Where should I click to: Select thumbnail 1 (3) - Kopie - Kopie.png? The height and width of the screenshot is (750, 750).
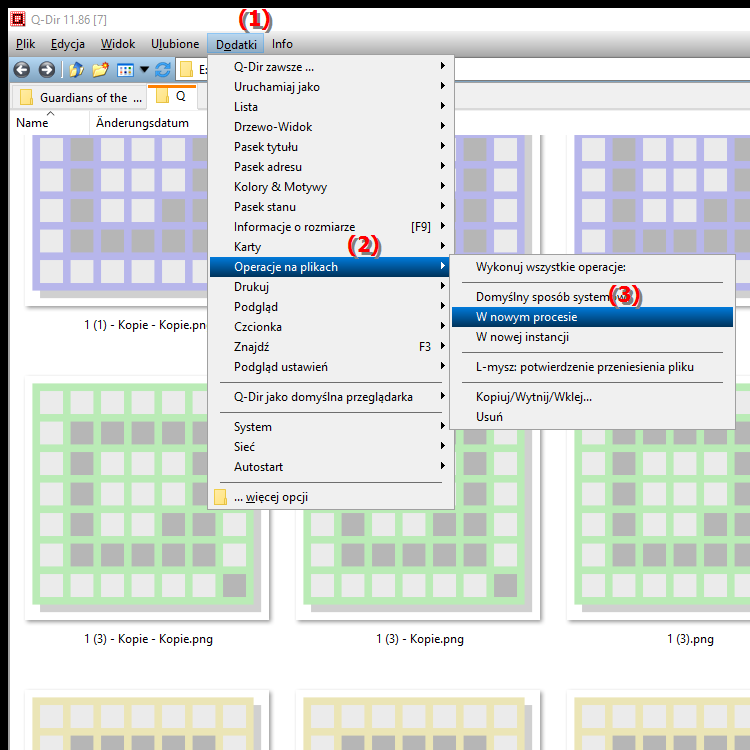tap(147, 498)
